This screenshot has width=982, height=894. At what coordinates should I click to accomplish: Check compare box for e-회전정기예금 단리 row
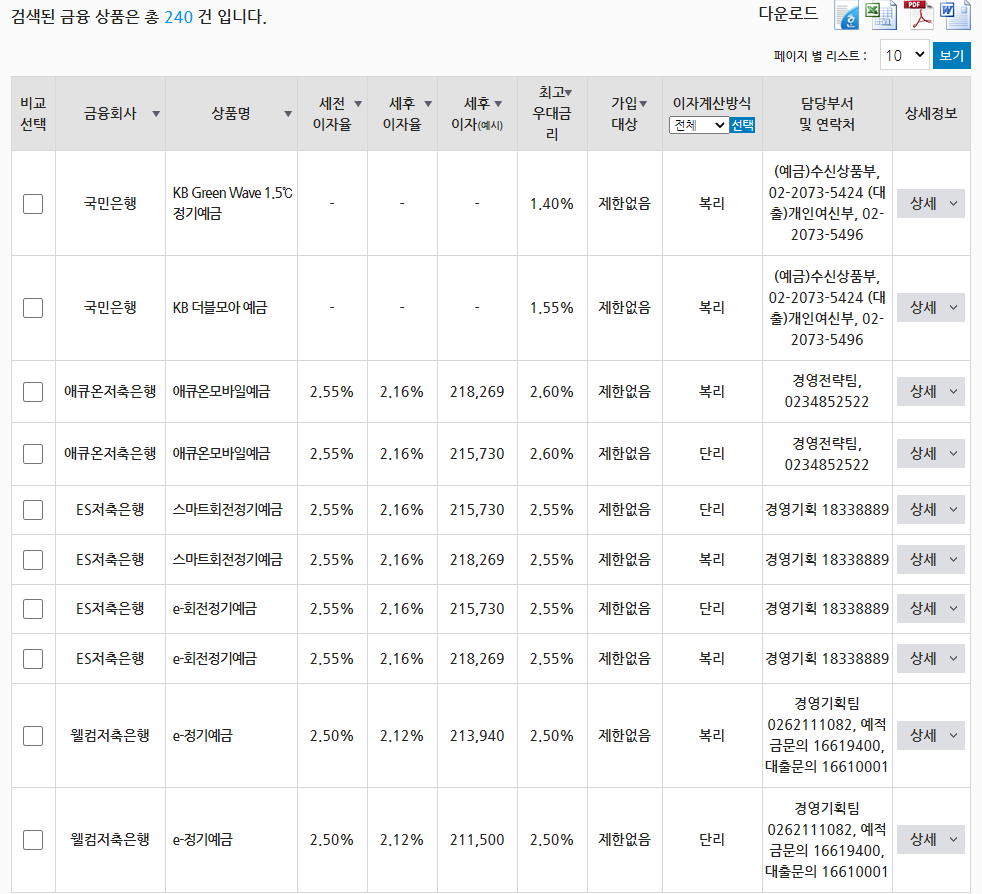(x=33, y=608)
